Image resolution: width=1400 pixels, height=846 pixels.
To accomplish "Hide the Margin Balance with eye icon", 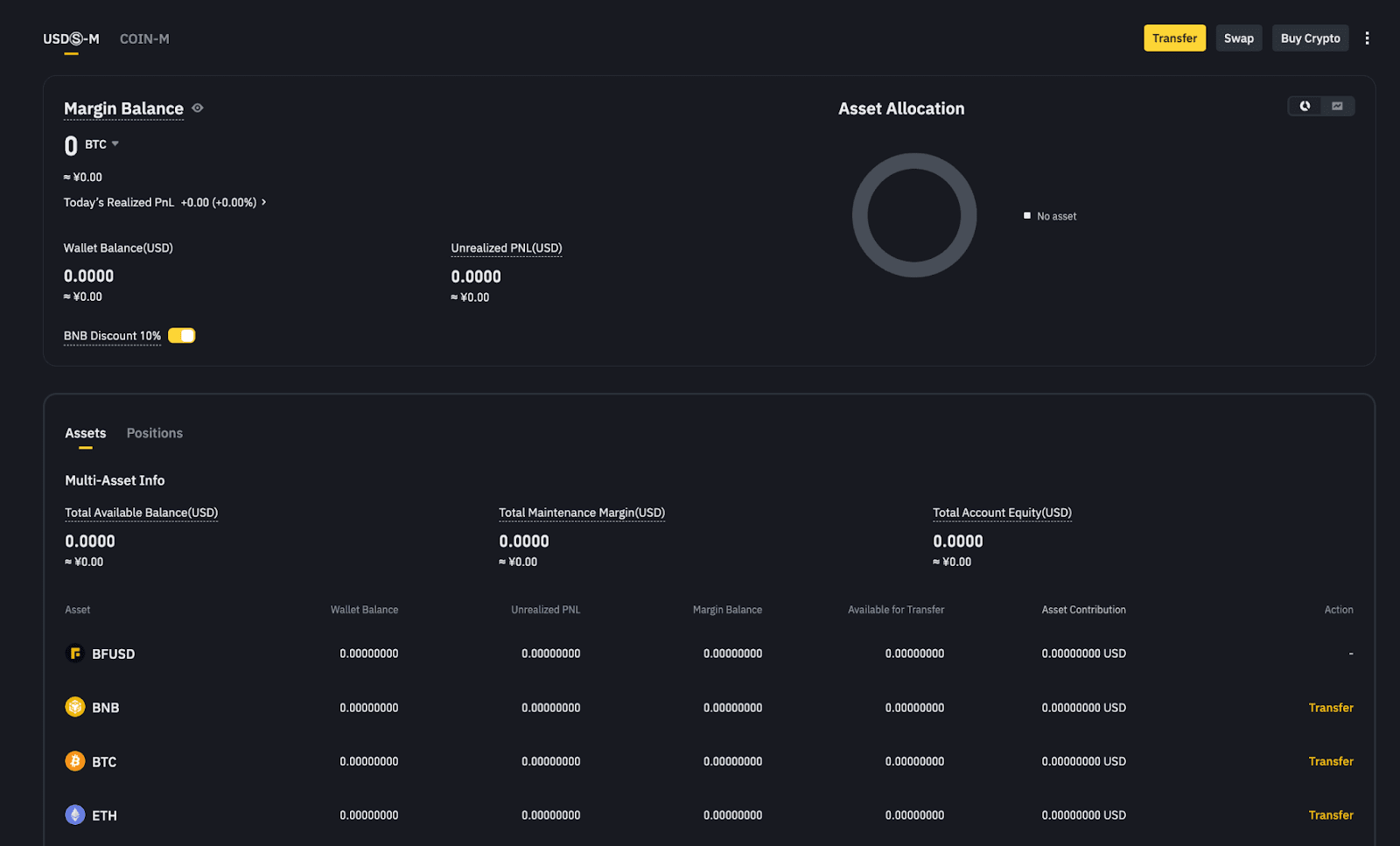I will coord(198,108).
